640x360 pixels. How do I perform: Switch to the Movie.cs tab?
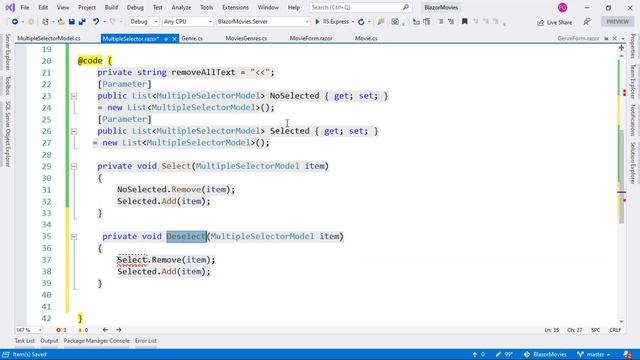(x=366, y=38)
